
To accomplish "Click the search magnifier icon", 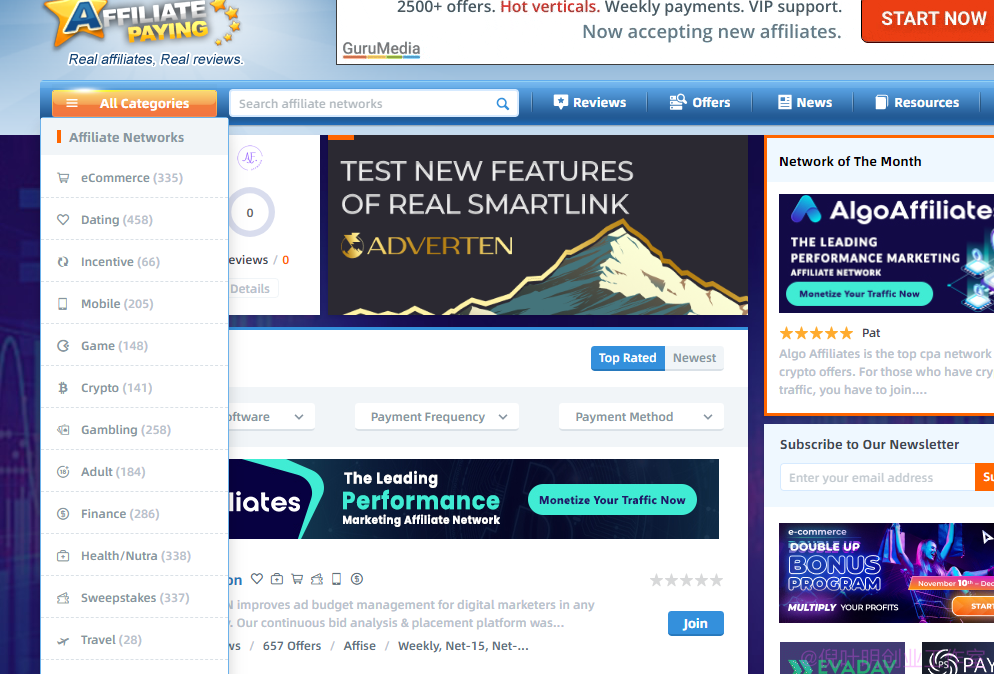I will click(x=503, y=104).
